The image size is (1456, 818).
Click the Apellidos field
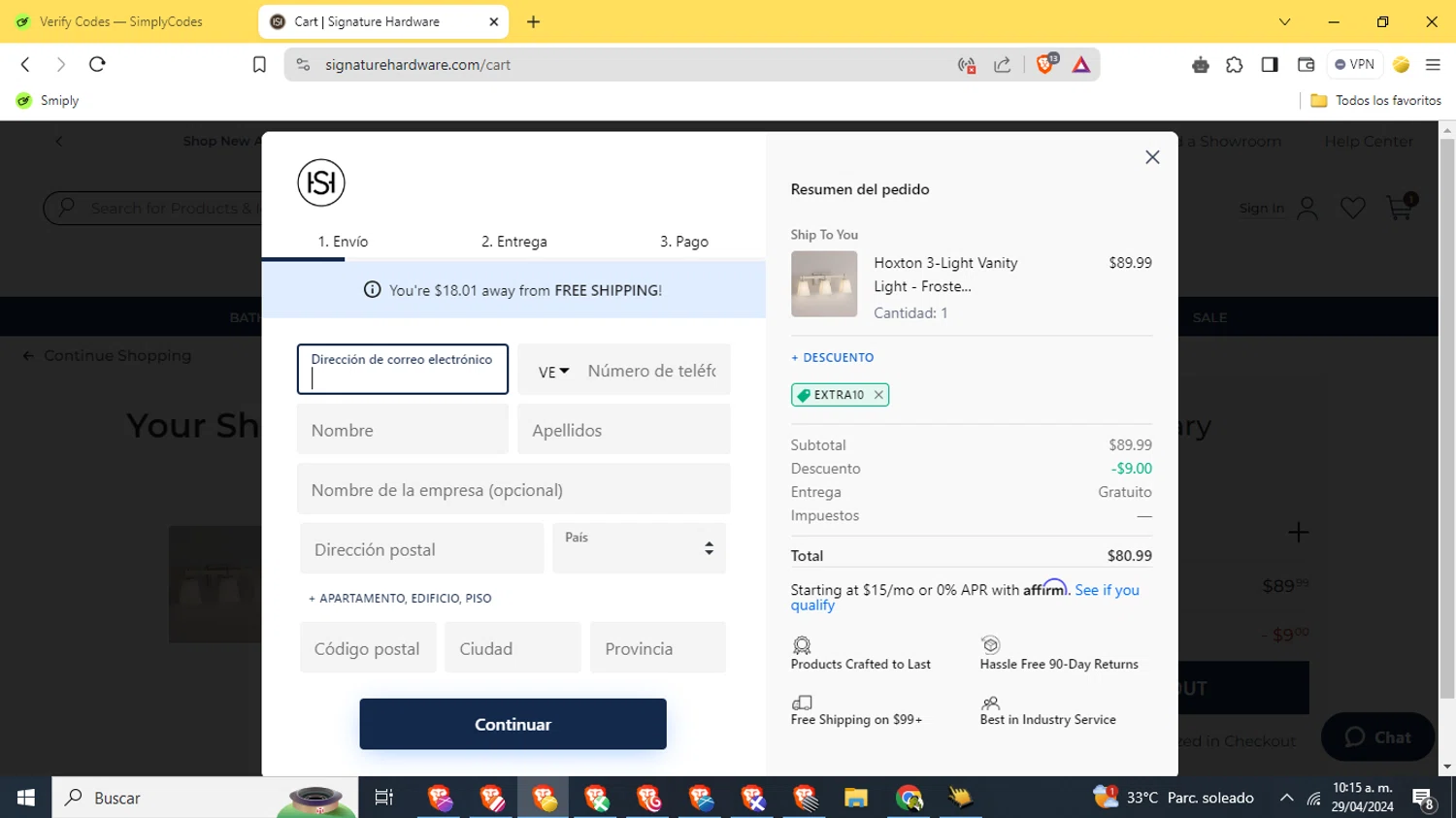pyautogui.click(x=623, y=430)
